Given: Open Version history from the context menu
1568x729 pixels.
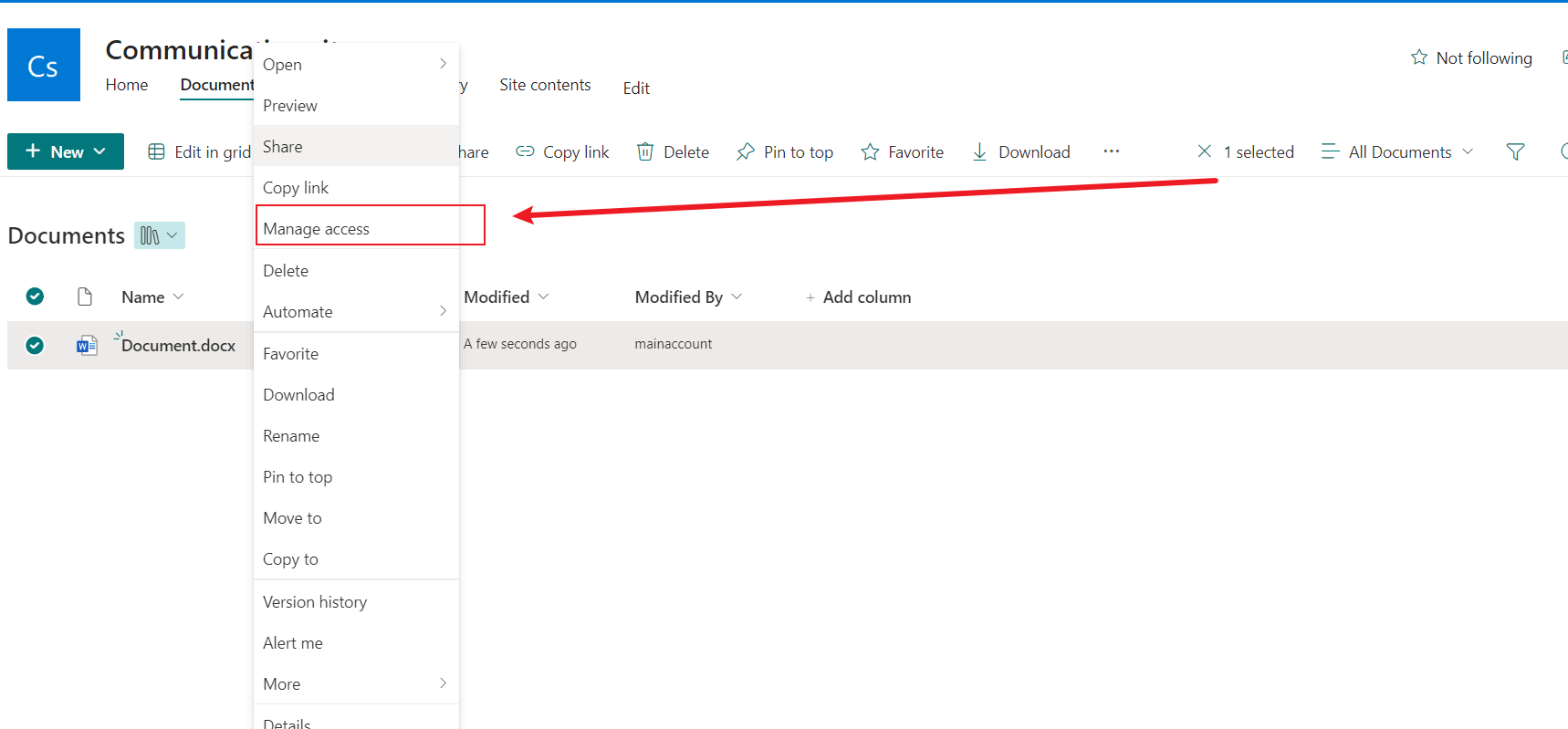Looking at the screenshot, I should coord(356,601).
